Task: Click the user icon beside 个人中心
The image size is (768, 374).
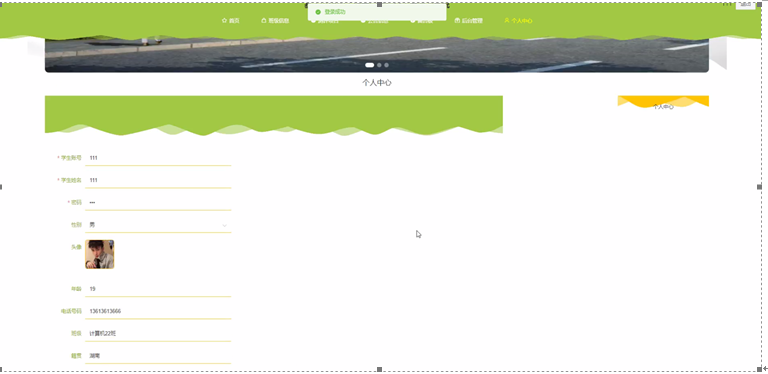Action: pyautogui.click(x=506, y=21)
